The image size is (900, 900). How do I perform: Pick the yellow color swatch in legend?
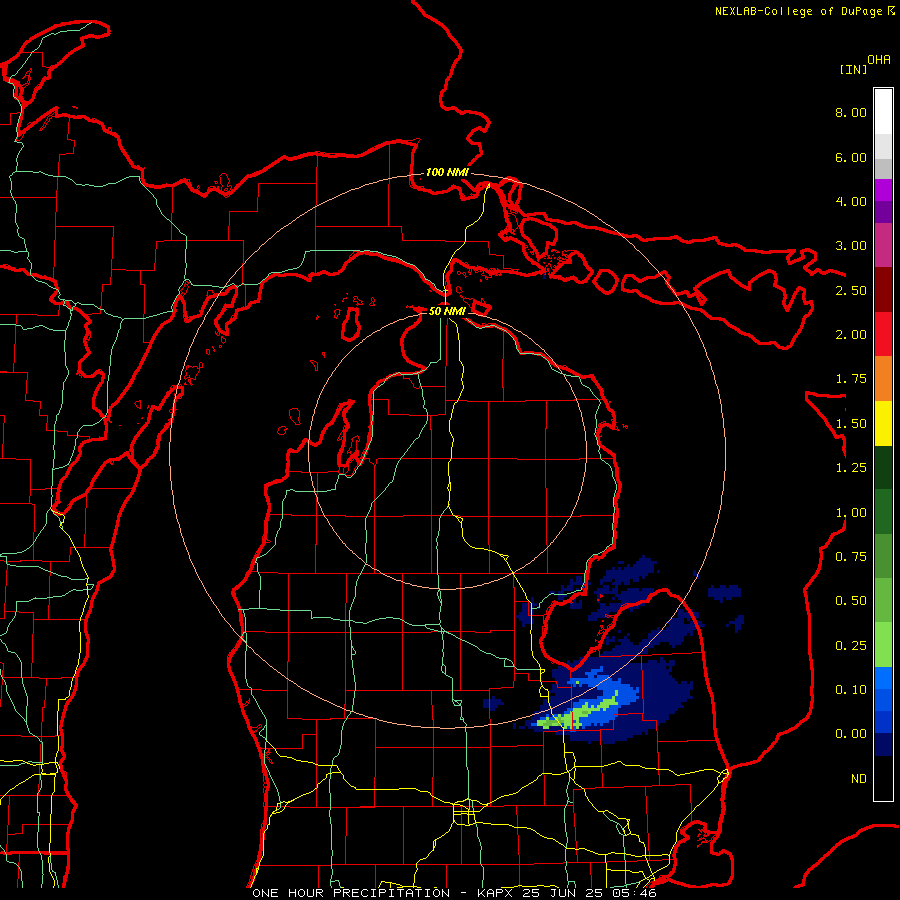[x=883, y=424]
